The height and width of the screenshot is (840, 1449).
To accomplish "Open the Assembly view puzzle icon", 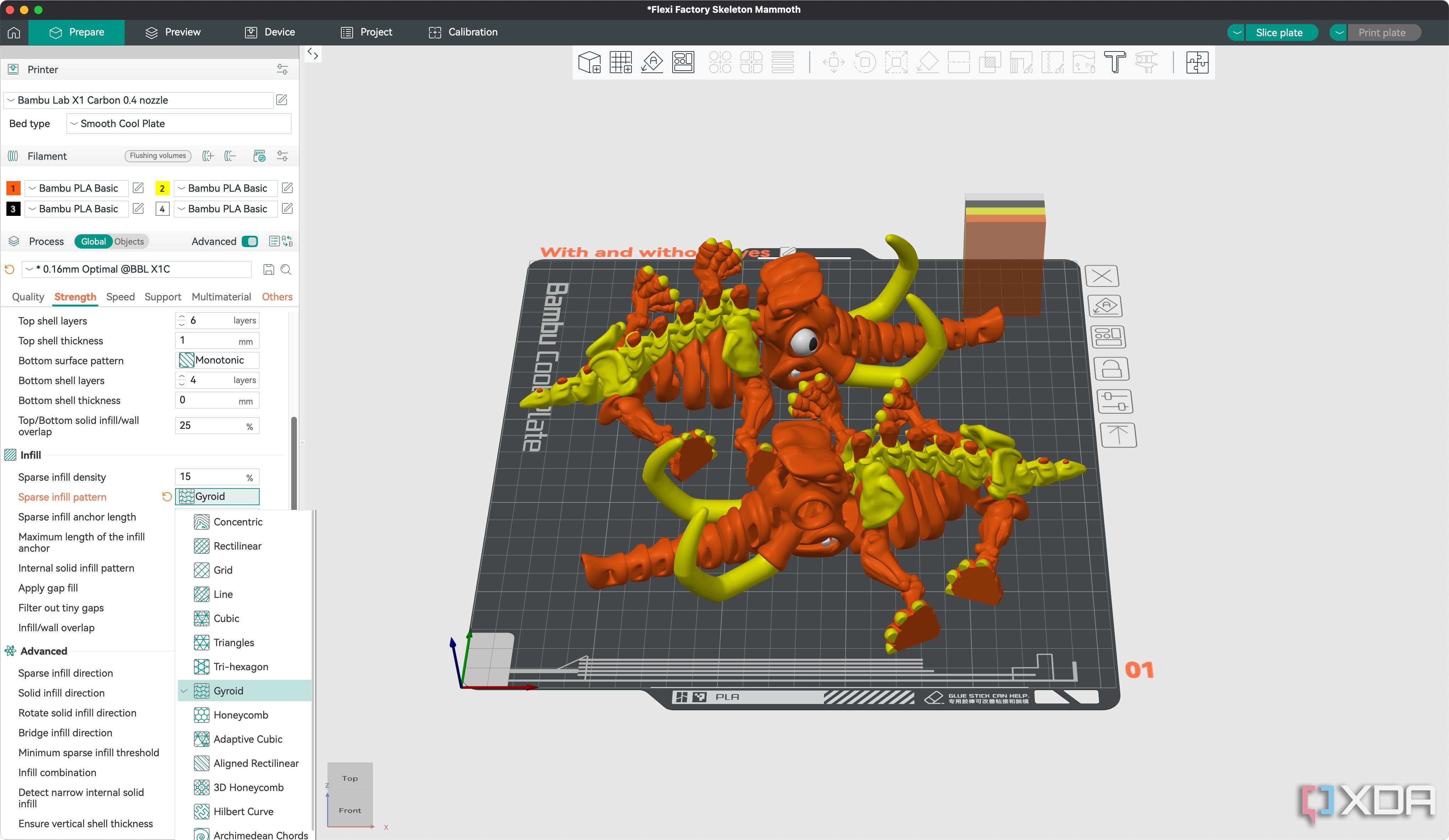I will (1197, 62).
